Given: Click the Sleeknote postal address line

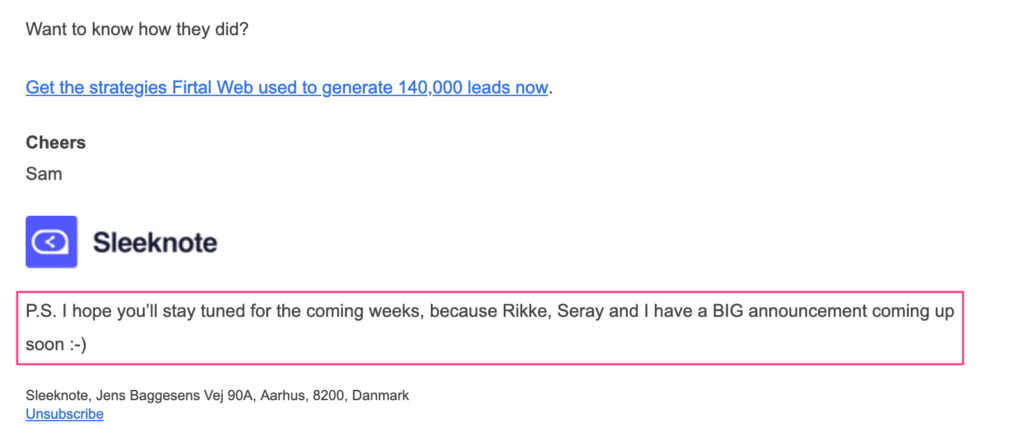Looking at the screenshot, I should tap(217, 396).
